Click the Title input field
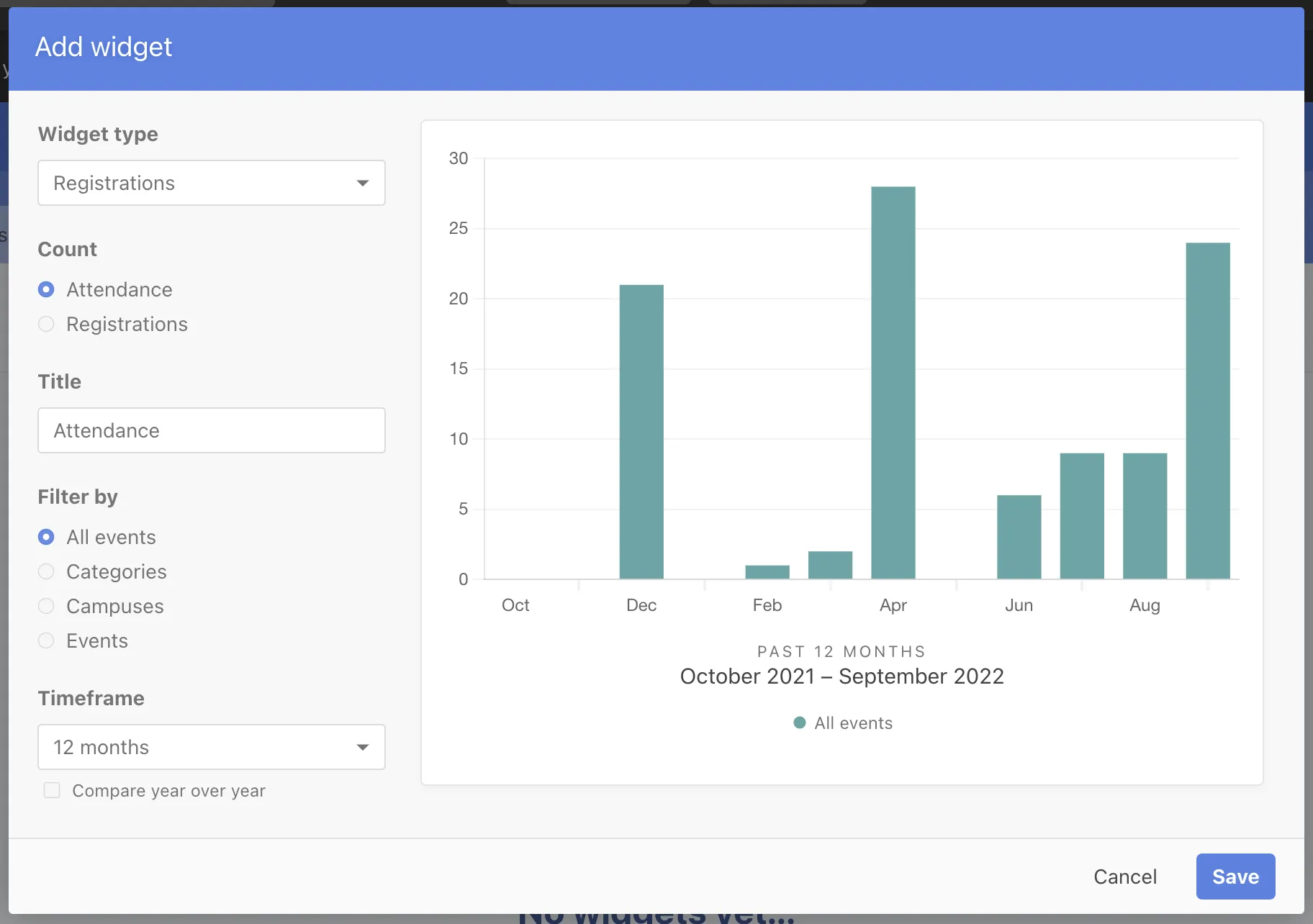This screenshot has width=1313, height=924. (211, 430)
